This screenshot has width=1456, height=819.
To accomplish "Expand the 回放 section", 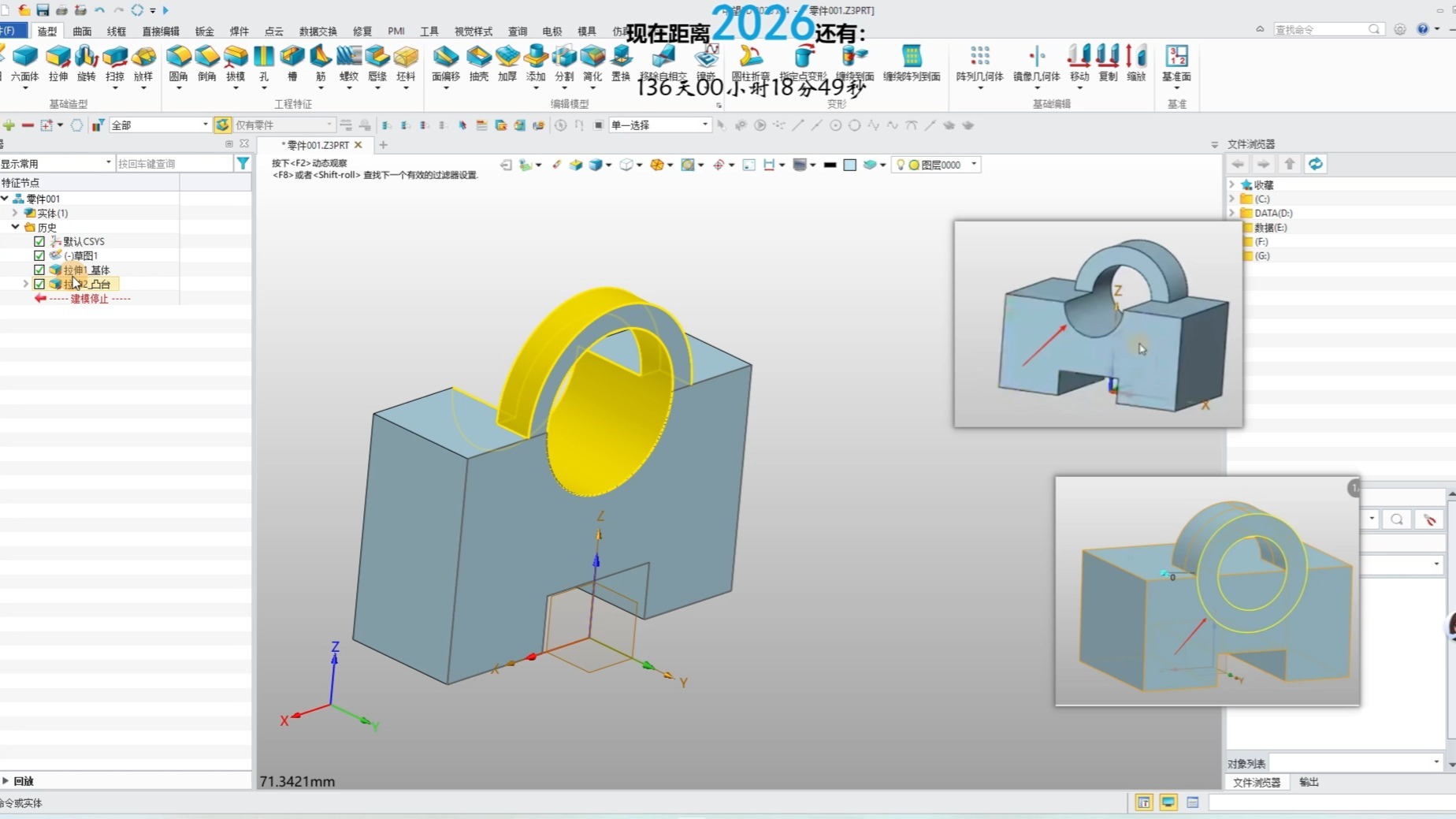I will coord(6,781).
